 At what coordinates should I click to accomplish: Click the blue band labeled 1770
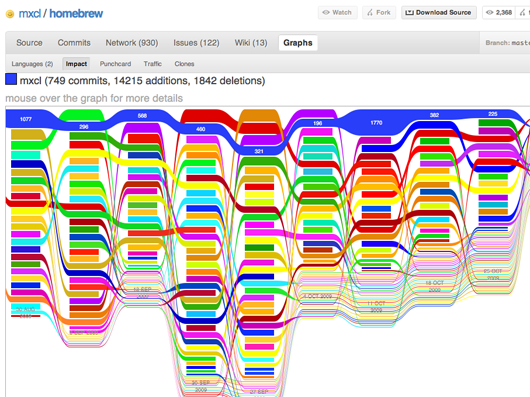376,123
